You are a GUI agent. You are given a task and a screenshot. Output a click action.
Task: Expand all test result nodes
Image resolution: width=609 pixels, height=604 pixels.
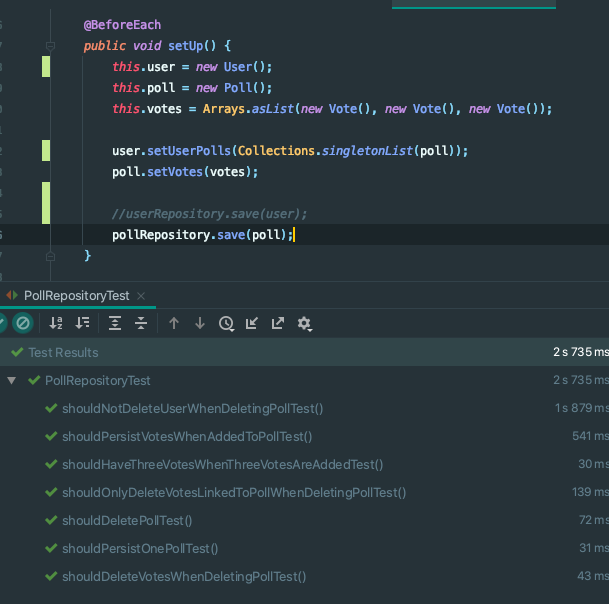click(x=115, y=323)
